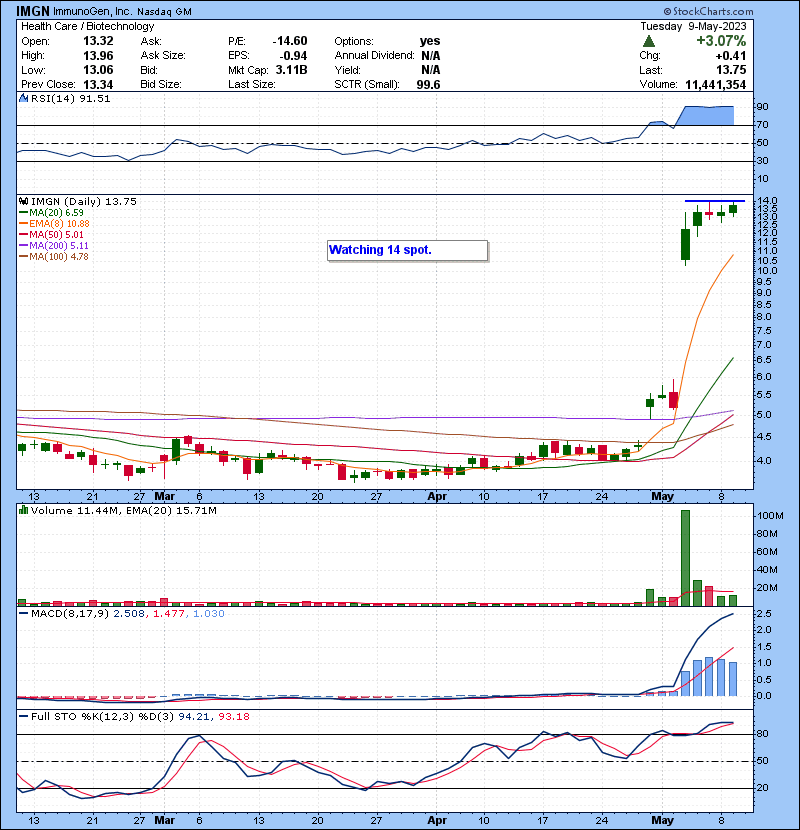This screenshot has width=800, height=830.
Task: Select the green MA(20) legend line marker
Action: (x=23, y=213)
